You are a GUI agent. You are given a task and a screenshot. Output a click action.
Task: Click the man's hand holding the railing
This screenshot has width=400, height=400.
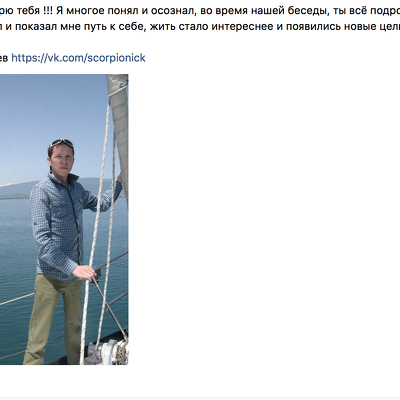click(x=84, y=272)
